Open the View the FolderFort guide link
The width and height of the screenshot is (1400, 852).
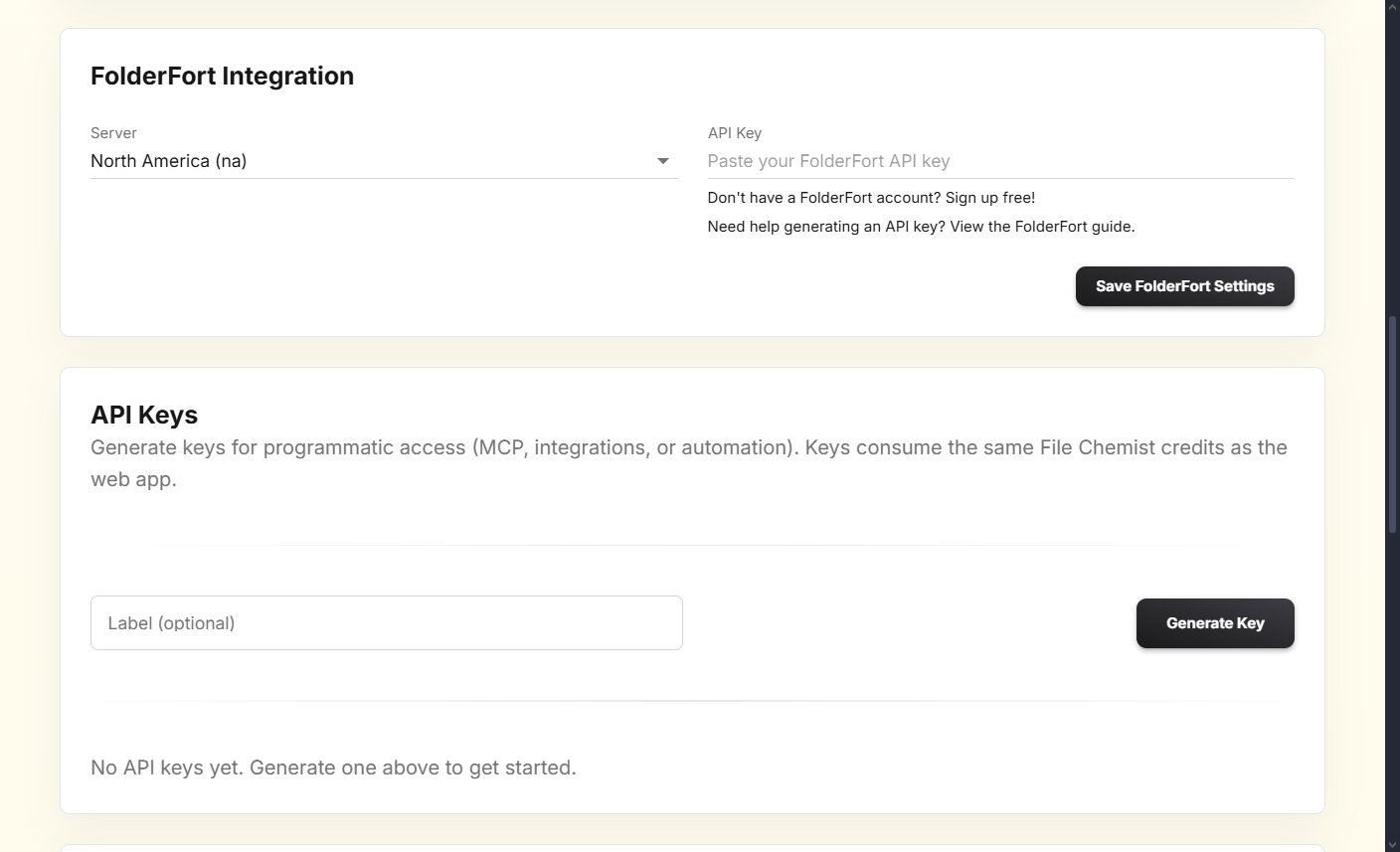coord(1041,227)
